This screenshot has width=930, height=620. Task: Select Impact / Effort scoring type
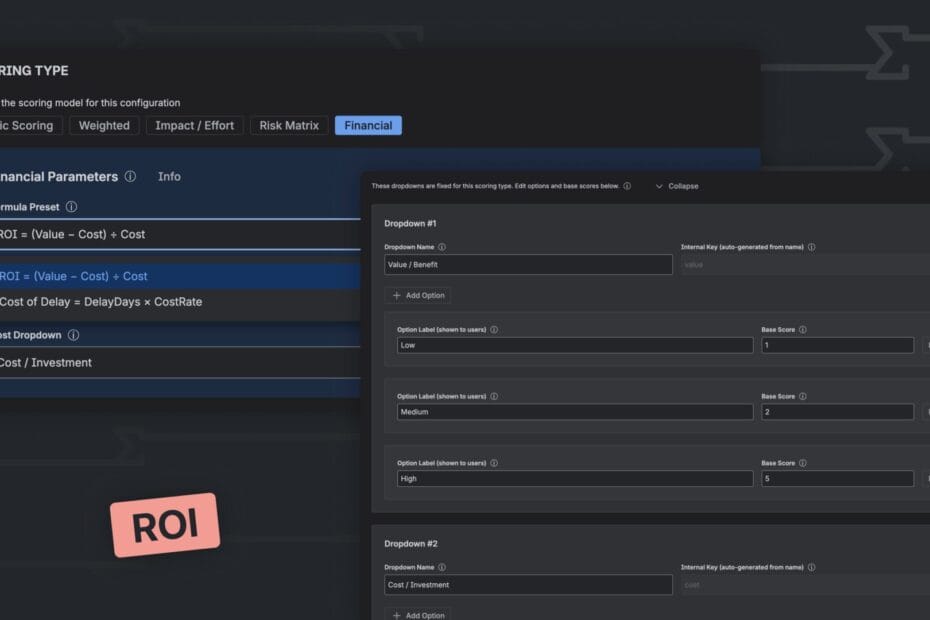point(194,126)
